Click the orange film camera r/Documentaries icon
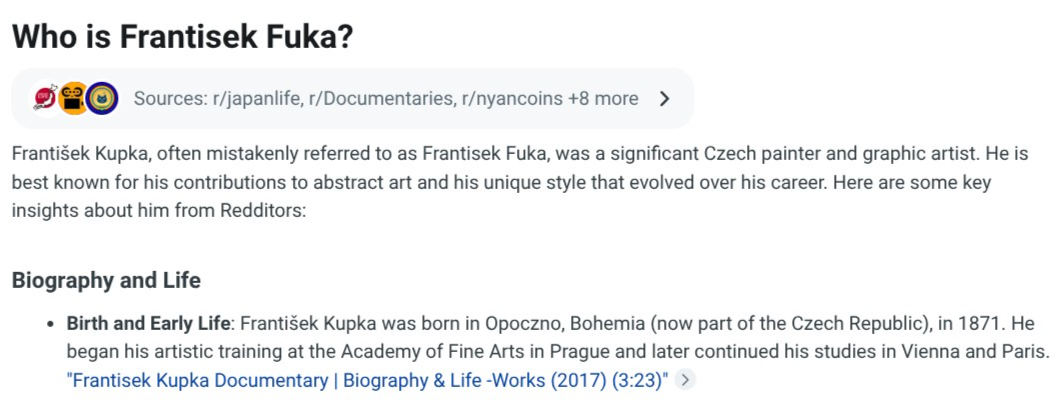Viewport: 1056px width, 402px height. (73, 98)
